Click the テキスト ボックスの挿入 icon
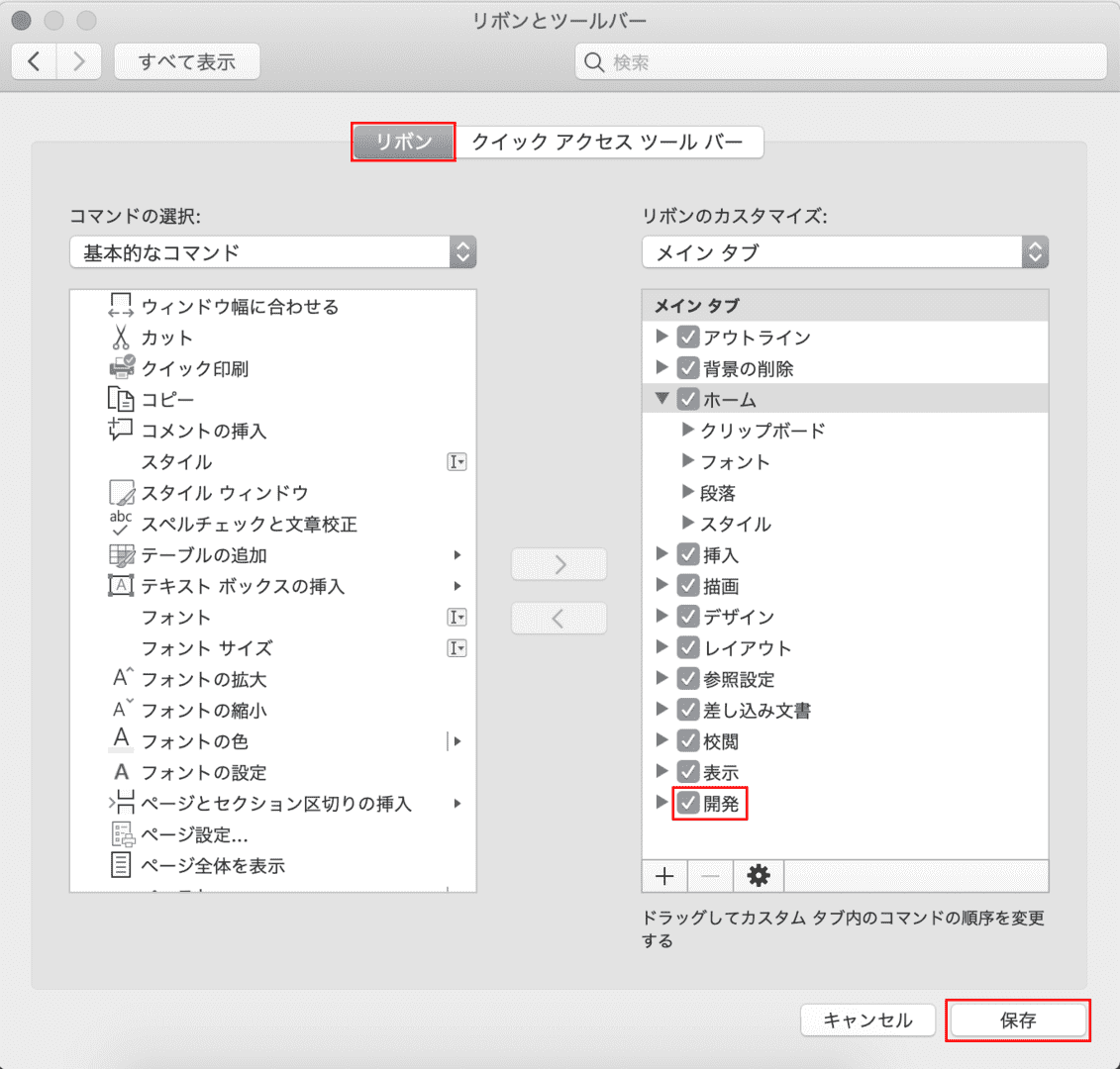Screen dimensions: 1120x1069 pos(120,586)
